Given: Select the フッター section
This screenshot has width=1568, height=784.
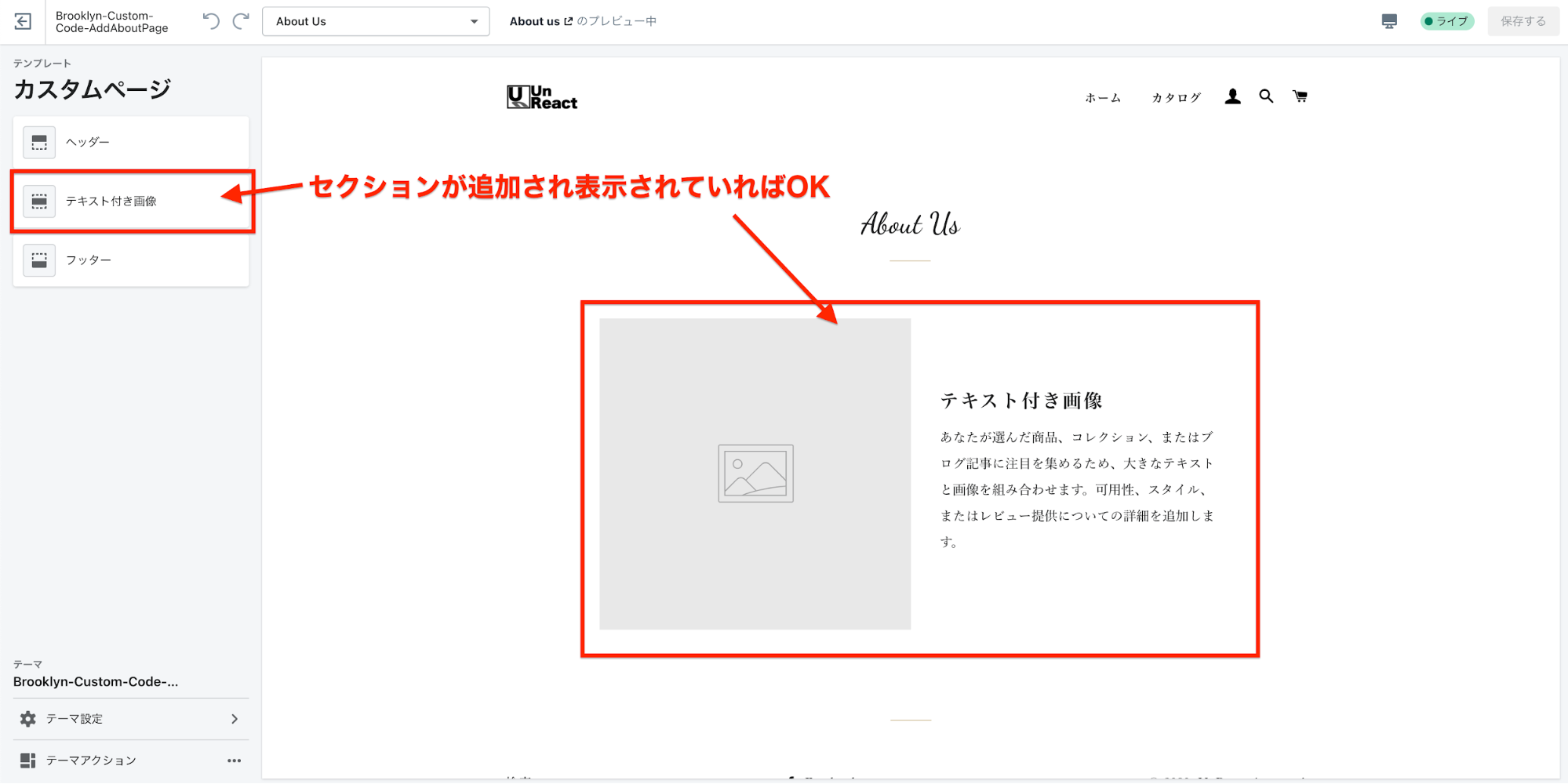Looking at the screenshot, I should (131, 260).
